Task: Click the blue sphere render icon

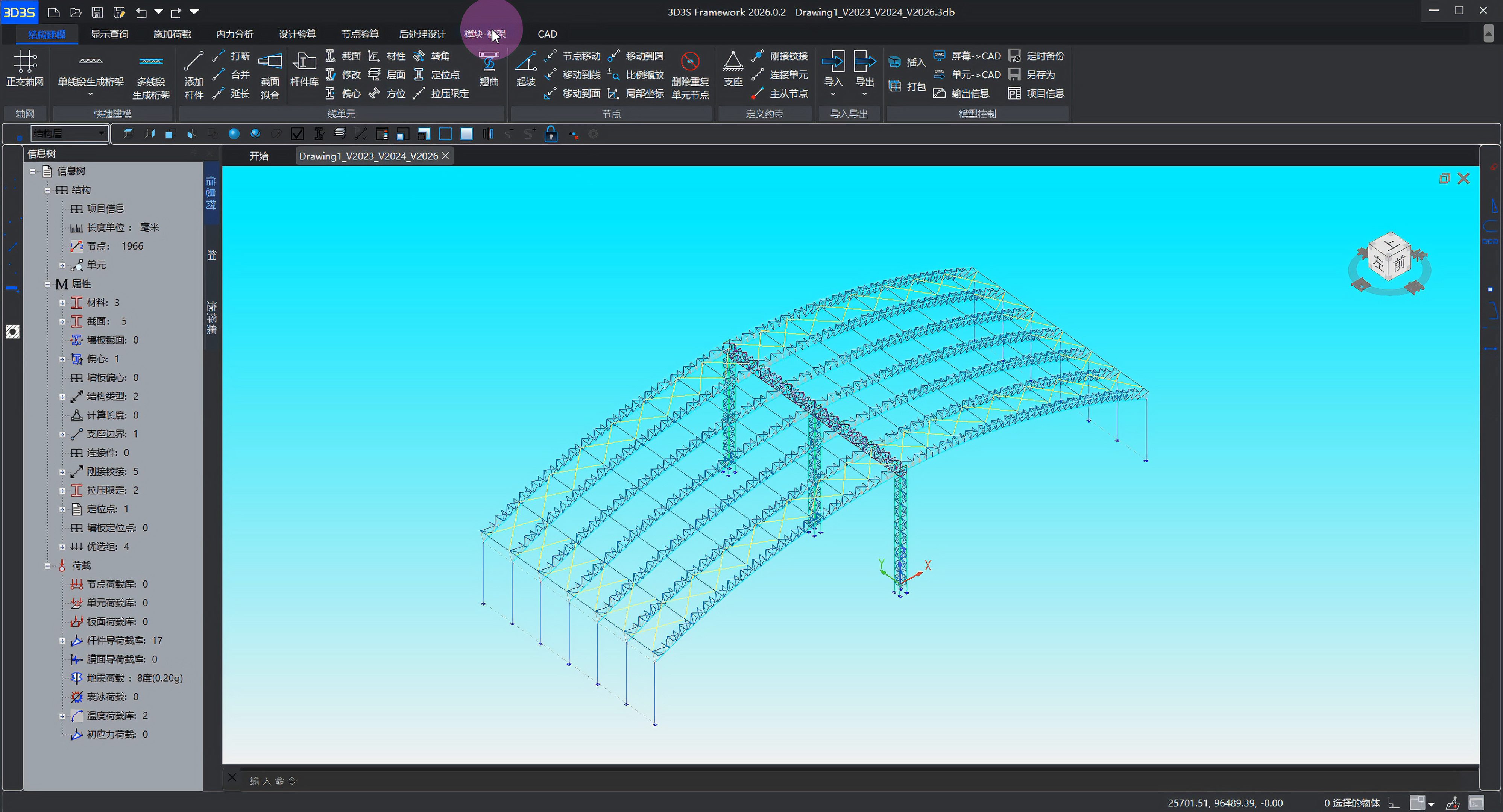Action: [x=234, y=134]
